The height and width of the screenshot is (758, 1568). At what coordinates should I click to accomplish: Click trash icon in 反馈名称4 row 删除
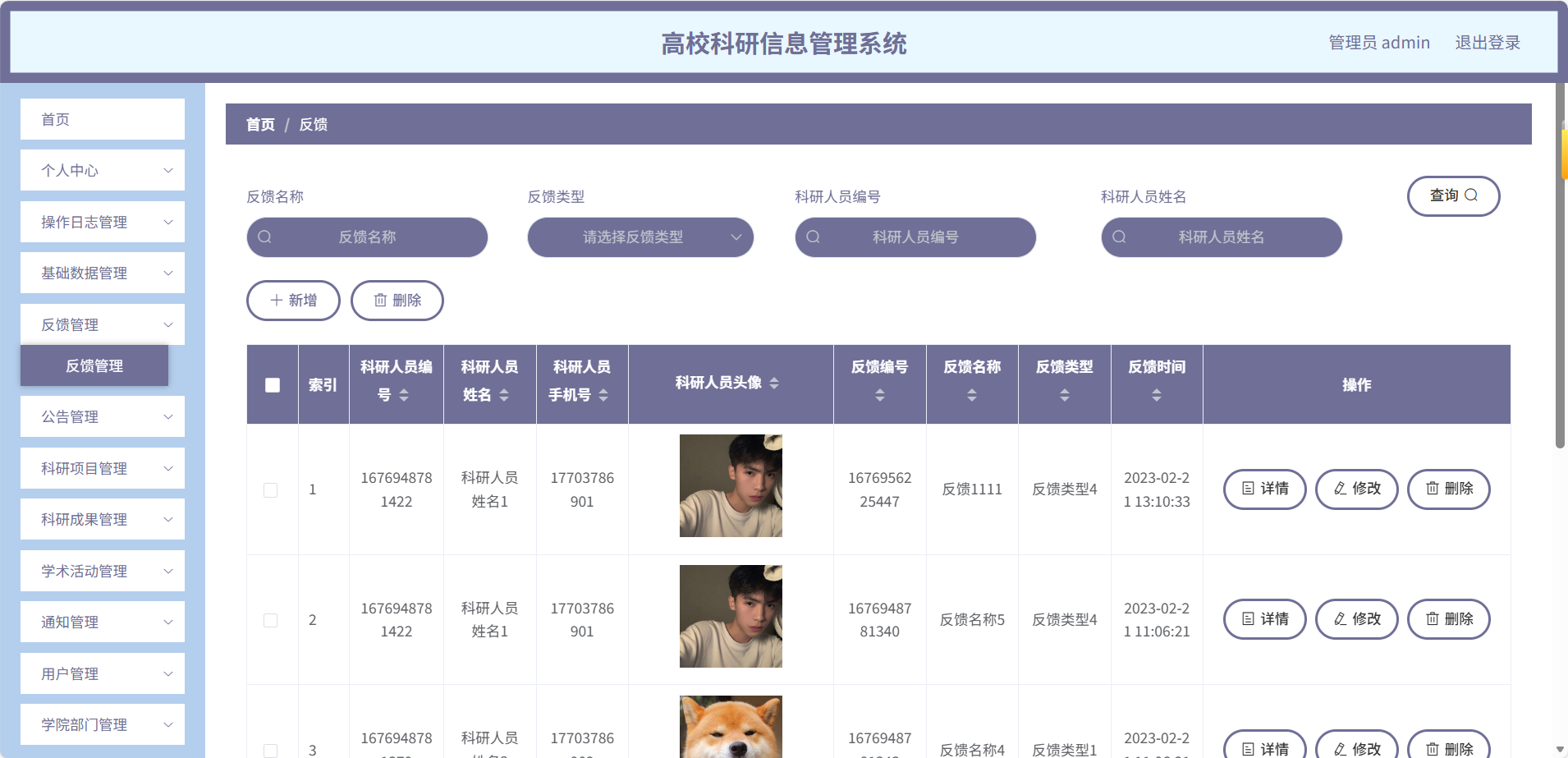point(1432,749)
